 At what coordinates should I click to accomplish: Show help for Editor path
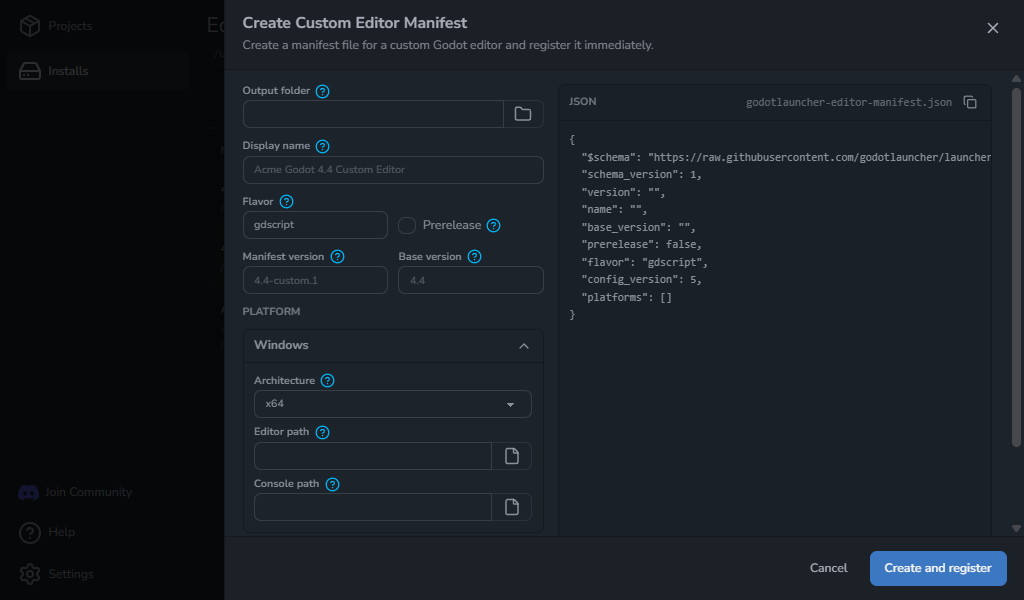pos(322,432)
